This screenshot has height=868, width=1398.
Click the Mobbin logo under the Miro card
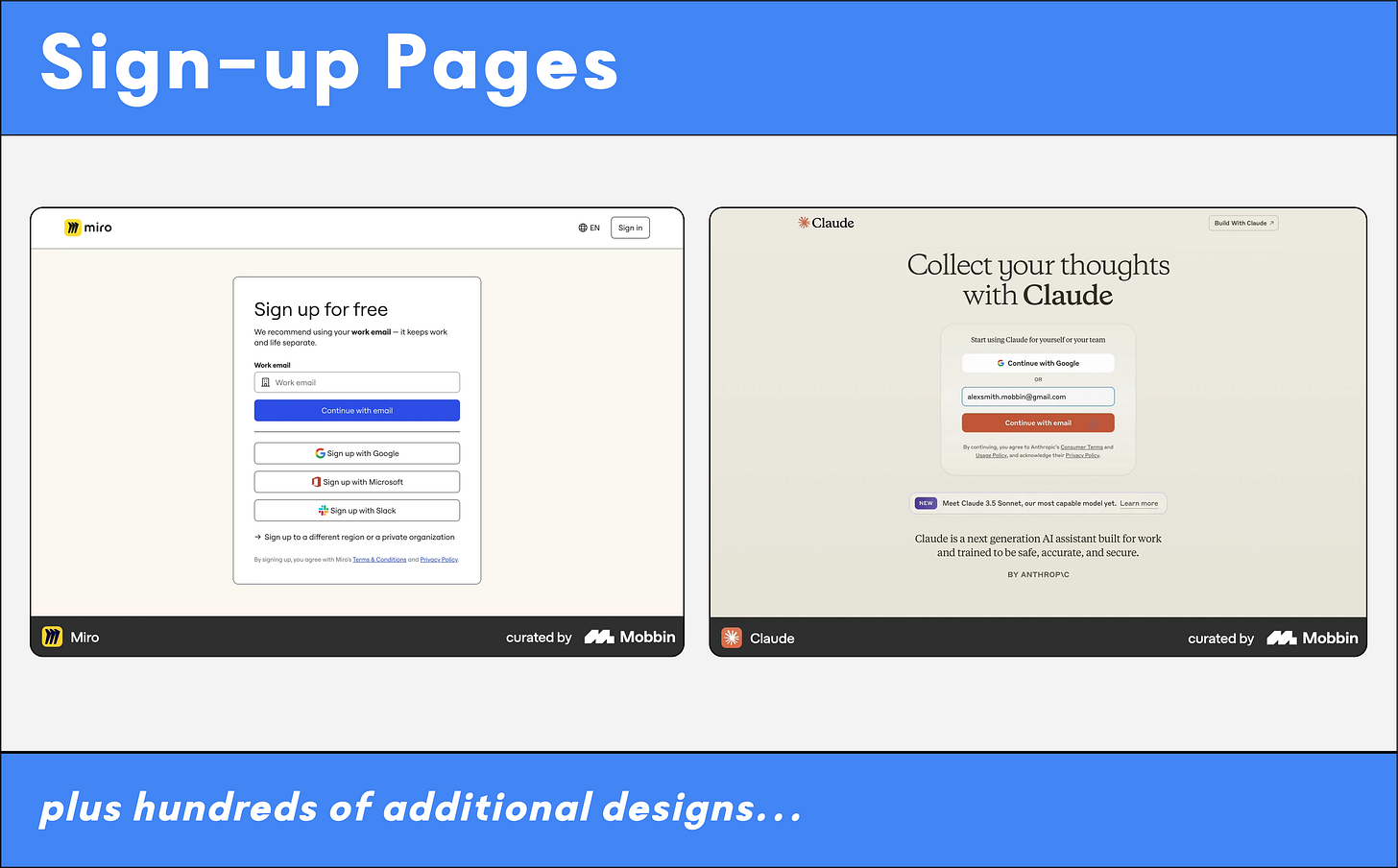click(630, 638)
